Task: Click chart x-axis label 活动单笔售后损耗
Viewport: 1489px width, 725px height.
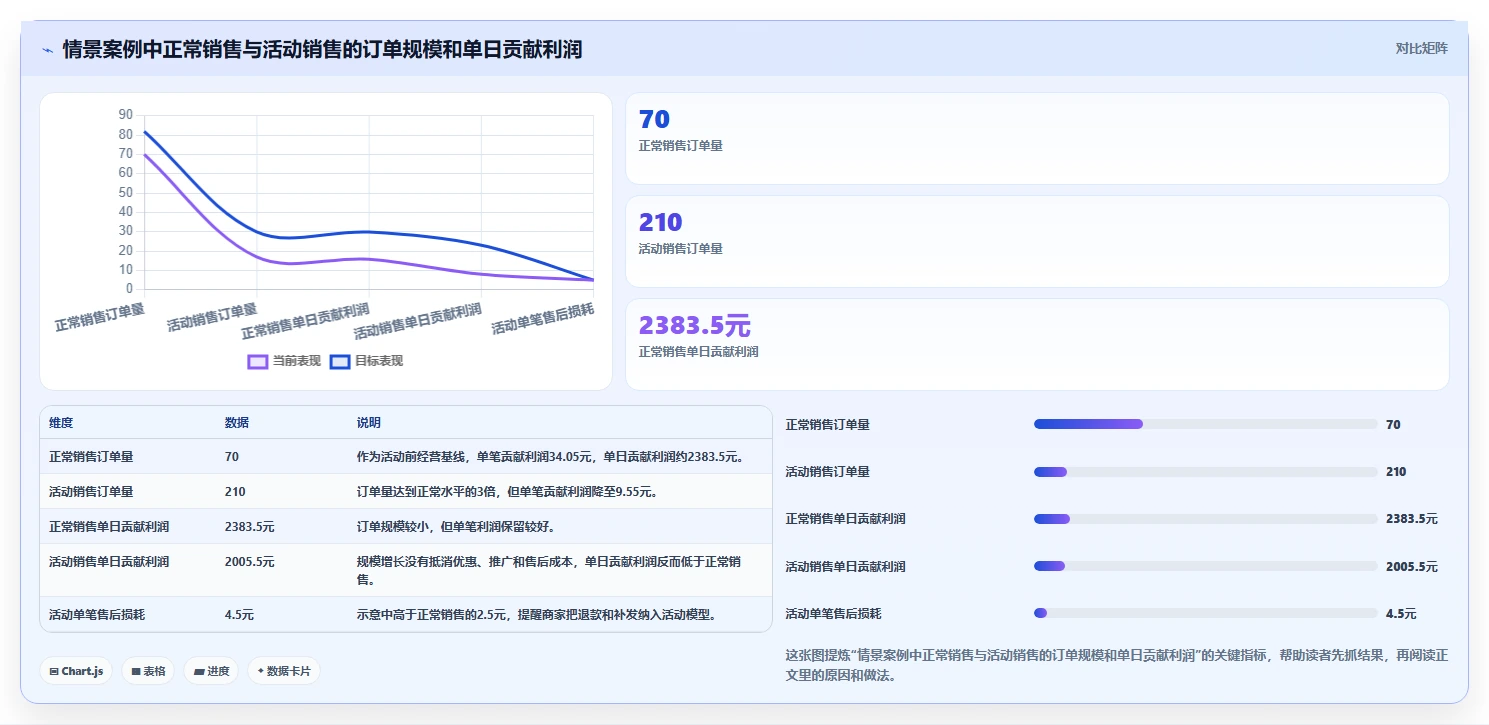Action: 542,319
